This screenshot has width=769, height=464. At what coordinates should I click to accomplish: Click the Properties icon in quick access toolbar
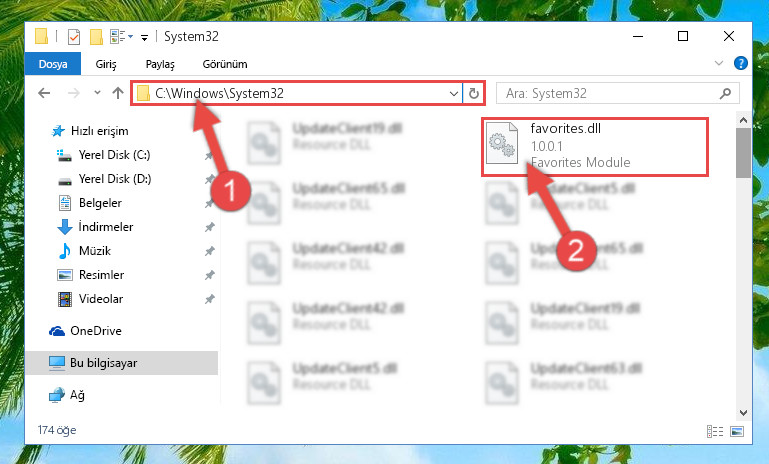coord(74,36)
